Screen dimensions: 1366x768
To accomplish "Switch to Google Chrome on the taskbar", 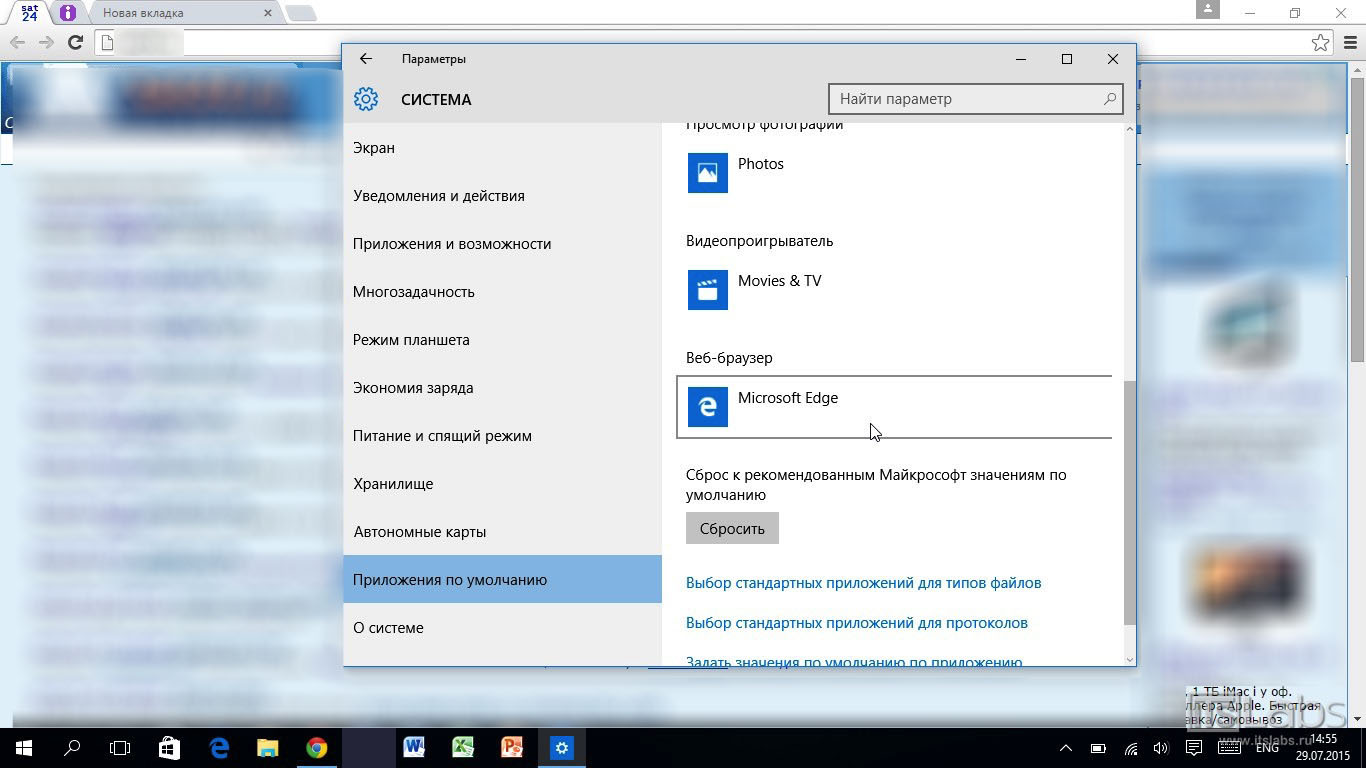I will tap(317, 748).
